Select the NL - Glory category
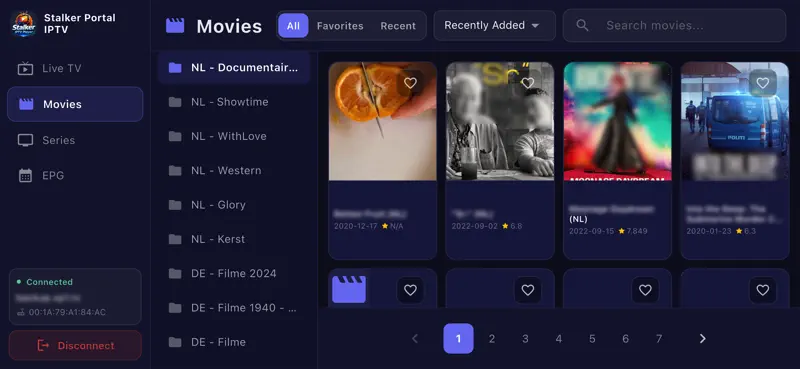Image resolution: width=800 pixels, height=369 pixels. (234, 205)
